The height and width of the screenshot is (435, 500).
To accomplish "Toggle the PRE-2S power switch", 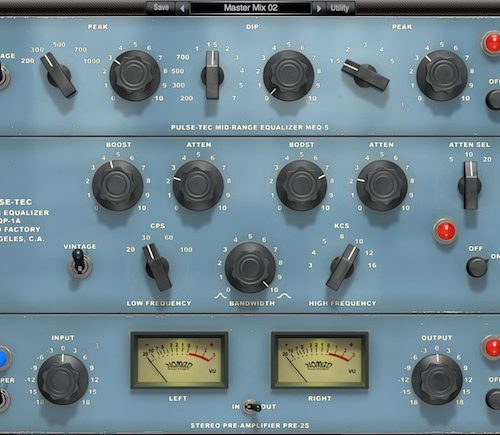I will click(493, 399).
